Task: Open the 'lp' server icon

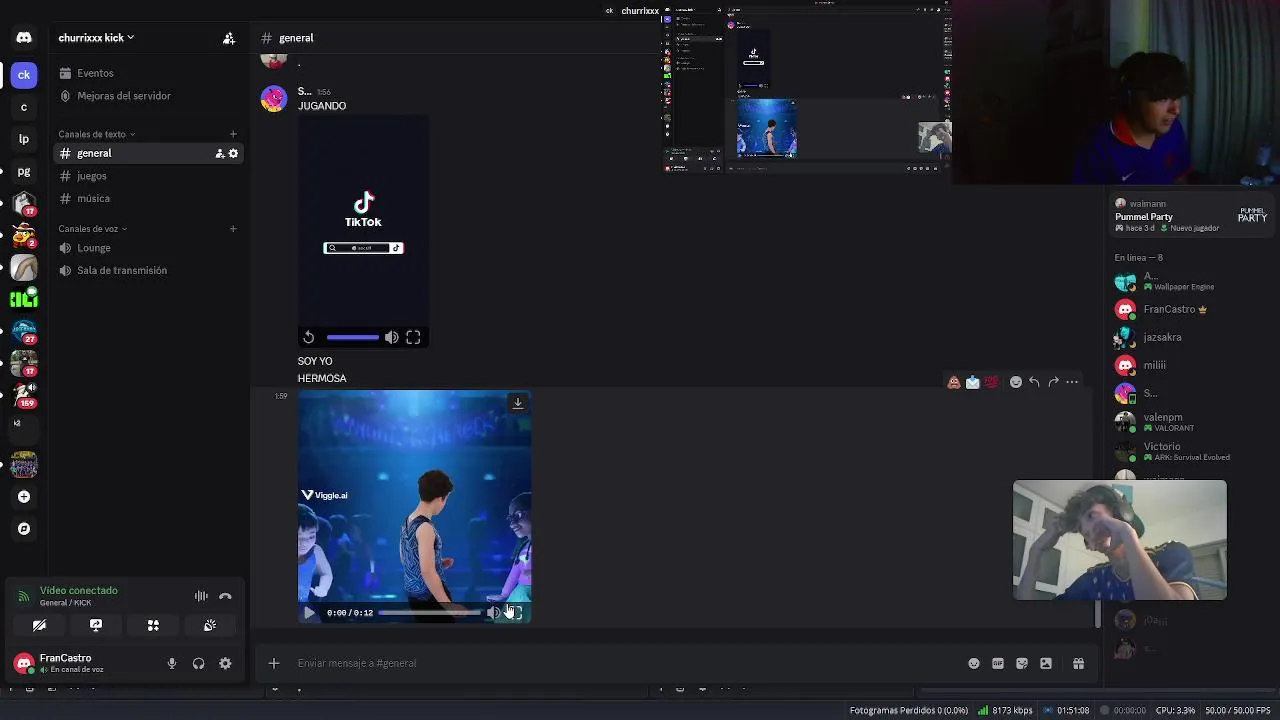Action: click(x=24, y=139)
